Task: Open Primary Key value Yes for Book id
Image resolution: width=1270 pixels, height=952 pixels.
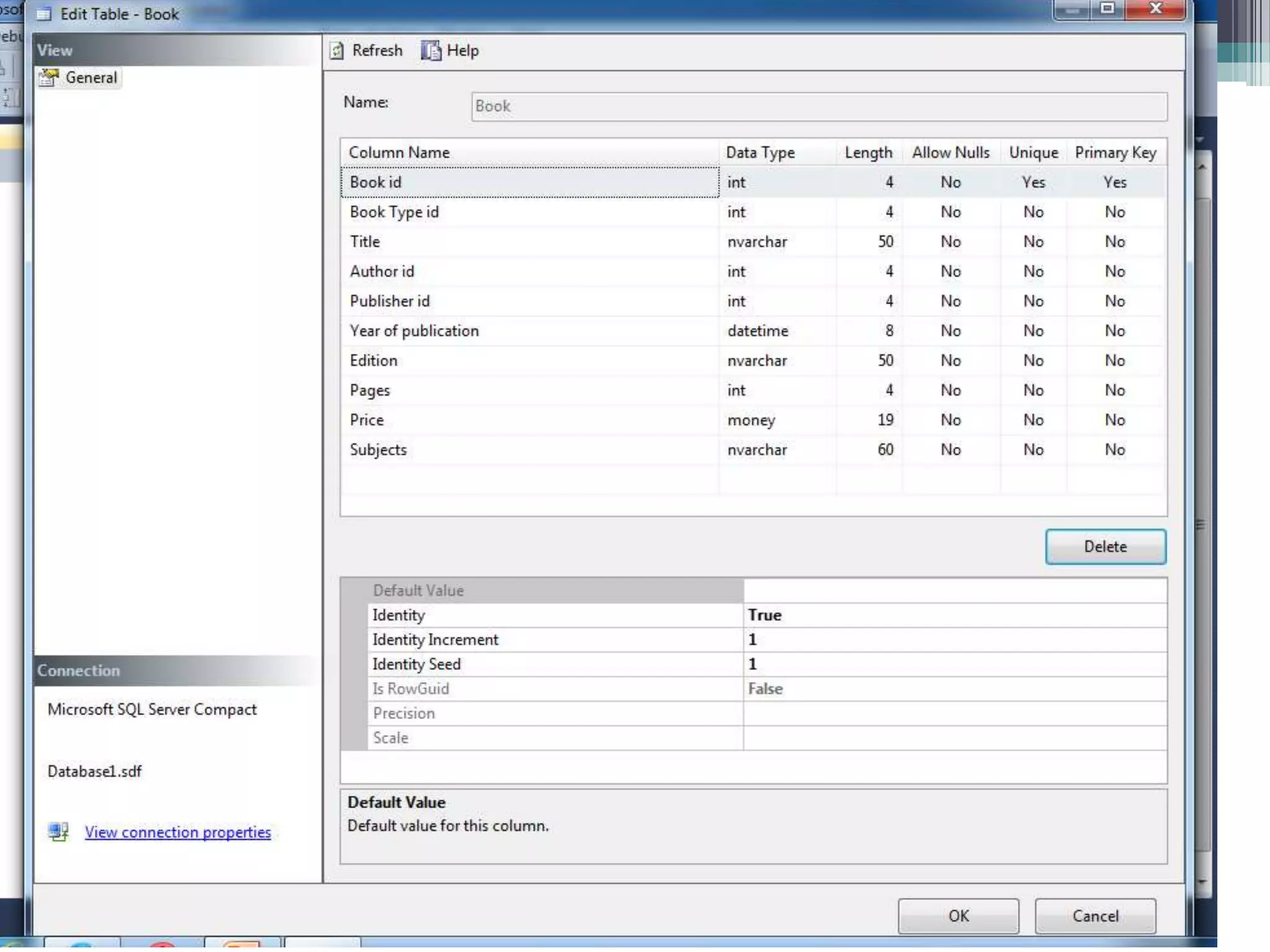Action: tap(1116, 182)
